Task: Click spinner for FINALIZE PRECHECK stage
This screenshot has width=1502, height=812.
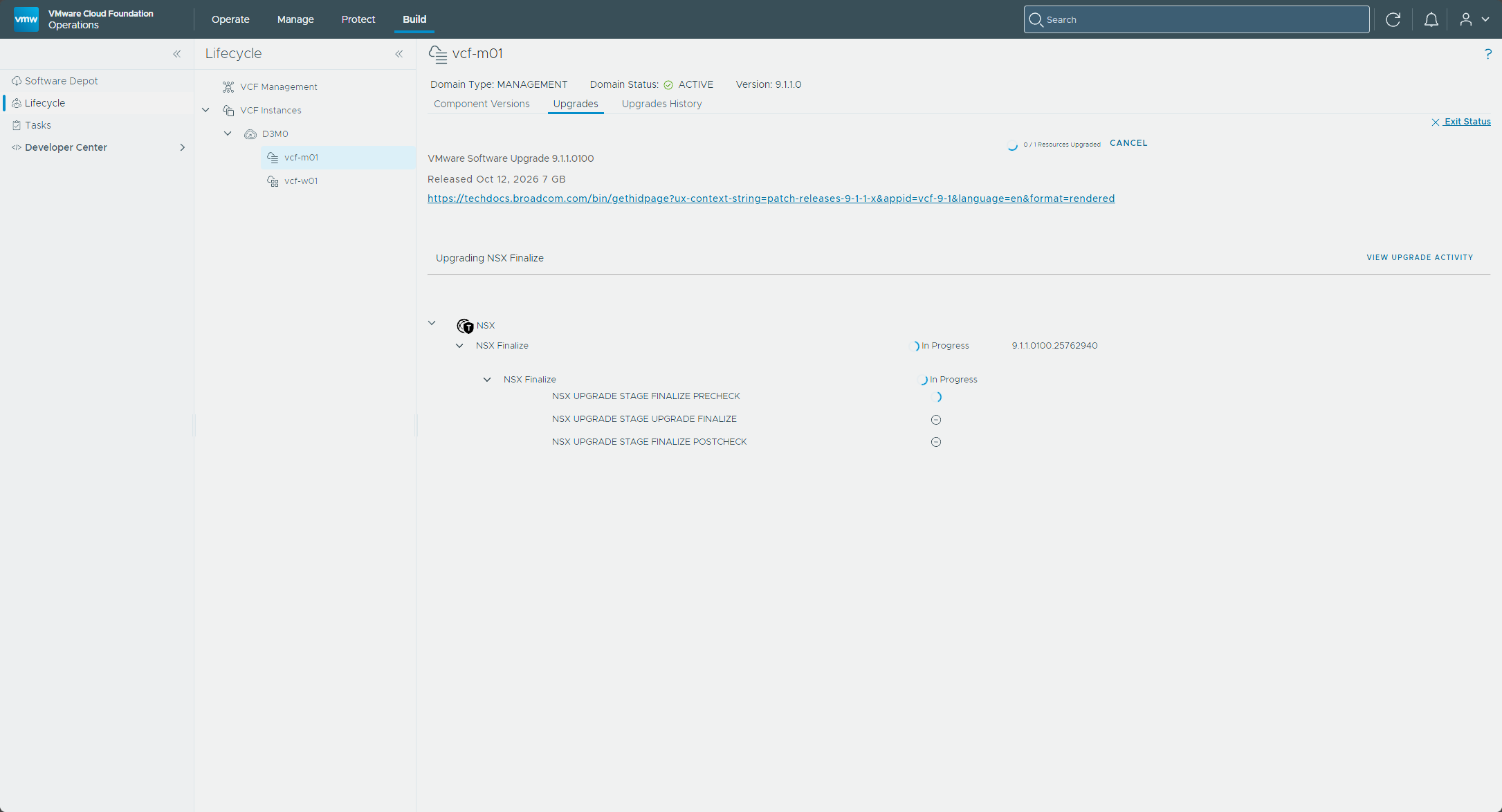Action: point(937,397)
